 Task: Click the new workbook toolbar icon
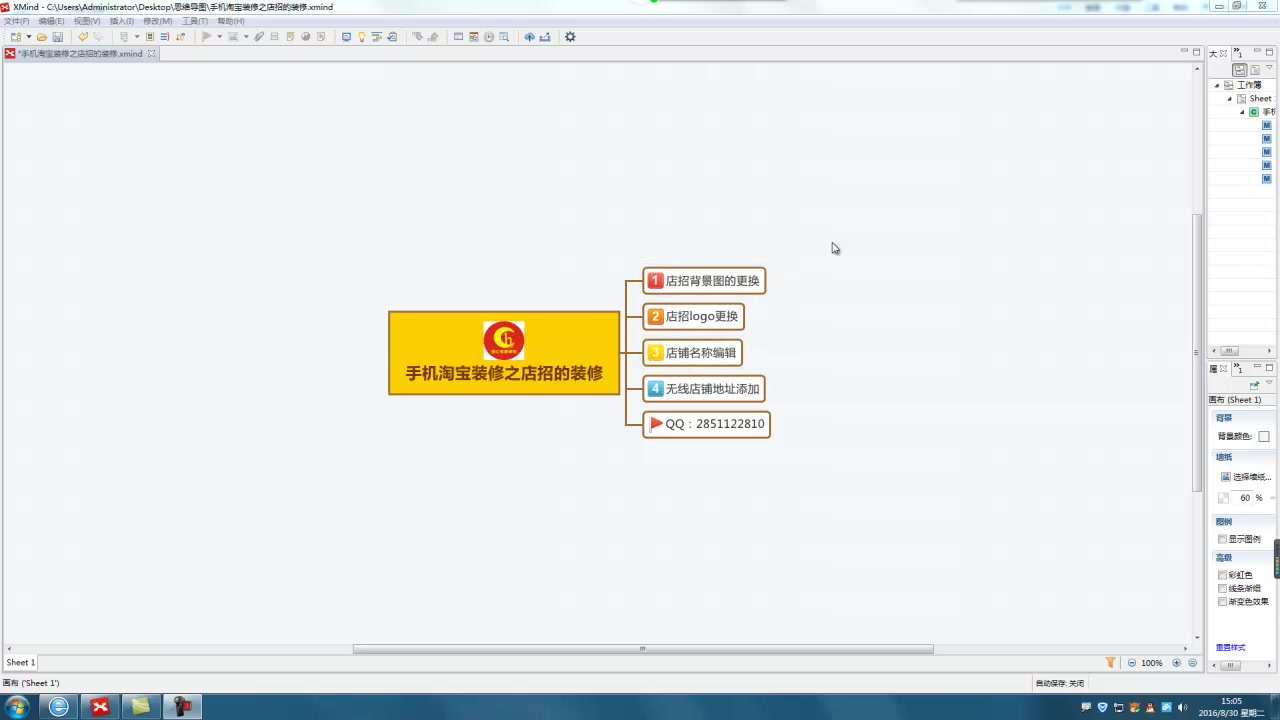(x=16, y=37)
